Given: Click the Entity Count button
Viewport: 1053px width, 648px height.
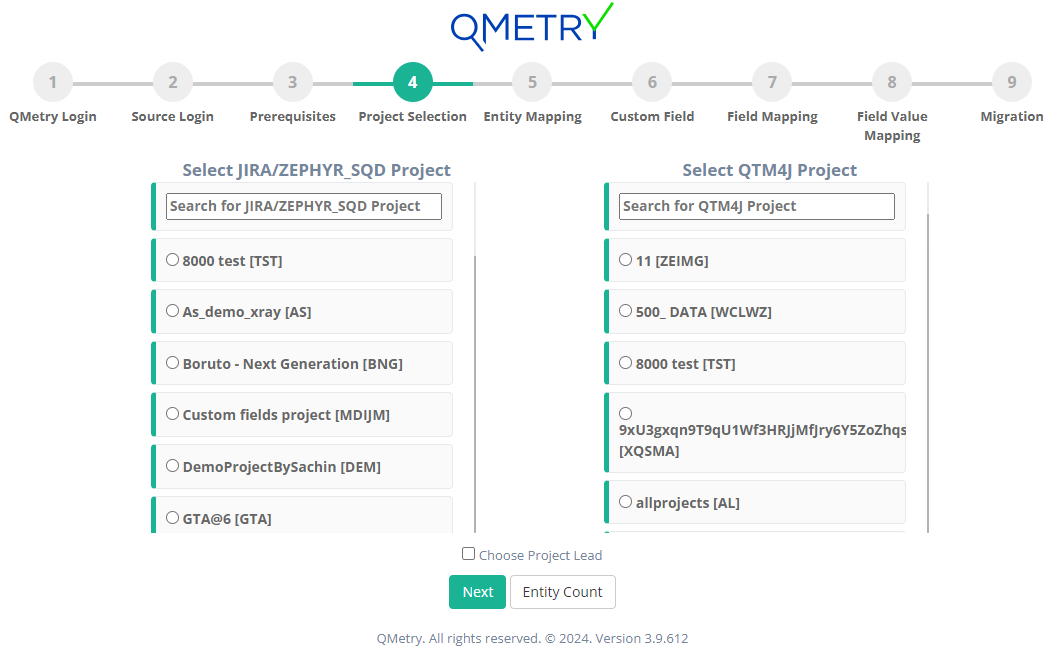Looking at the screenshot, I should pyautogui.click(x=563, y=592).
